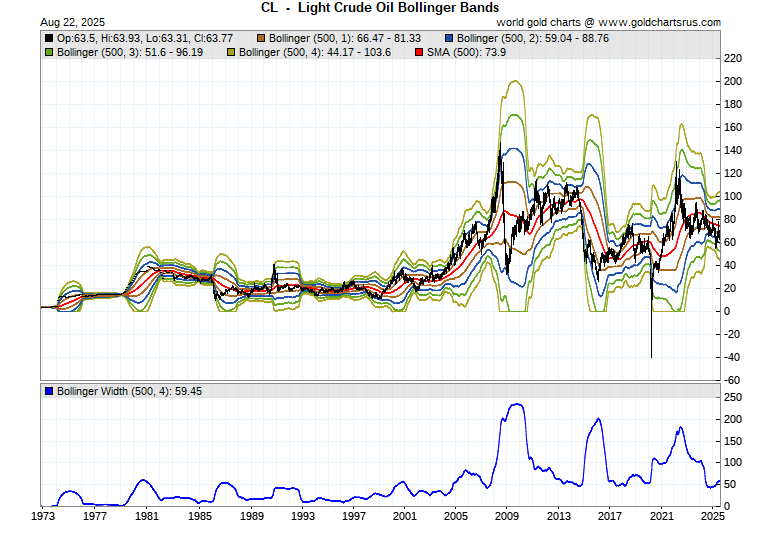Click the 1993 year label on the time axis

tap(303, 516)
